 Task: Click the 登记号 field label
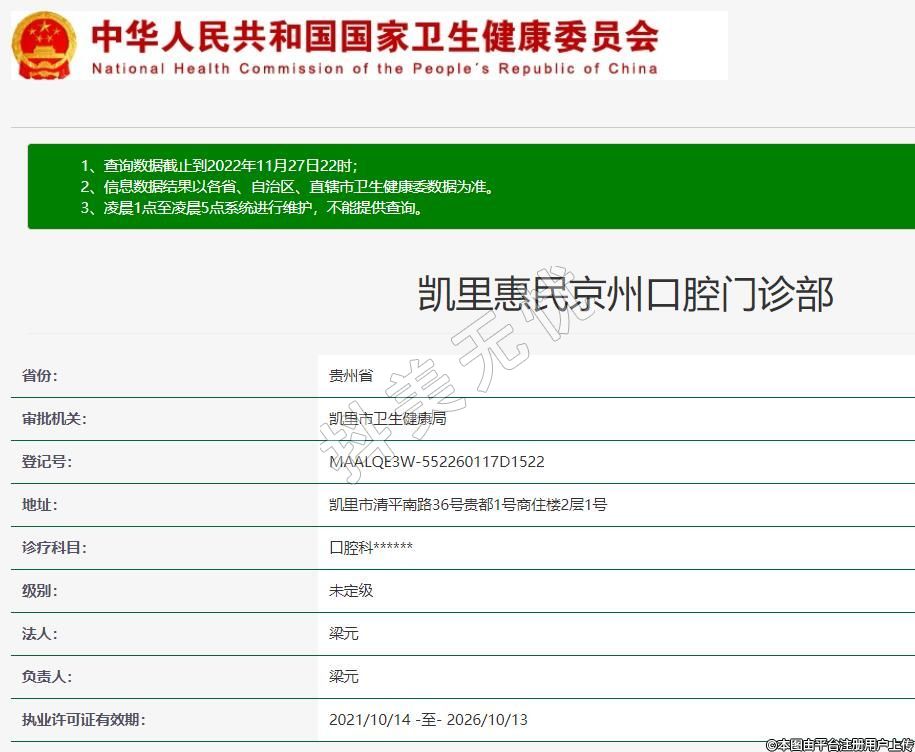click(x=47, y=462)
